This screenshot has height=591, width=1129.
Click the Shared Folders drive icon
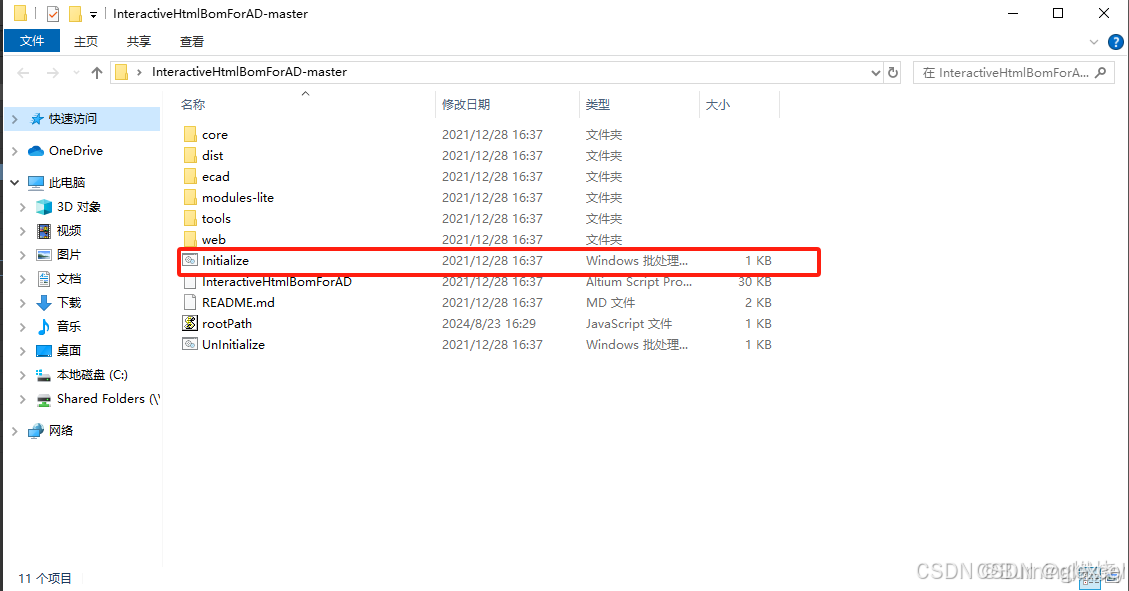tap(44, 399)
